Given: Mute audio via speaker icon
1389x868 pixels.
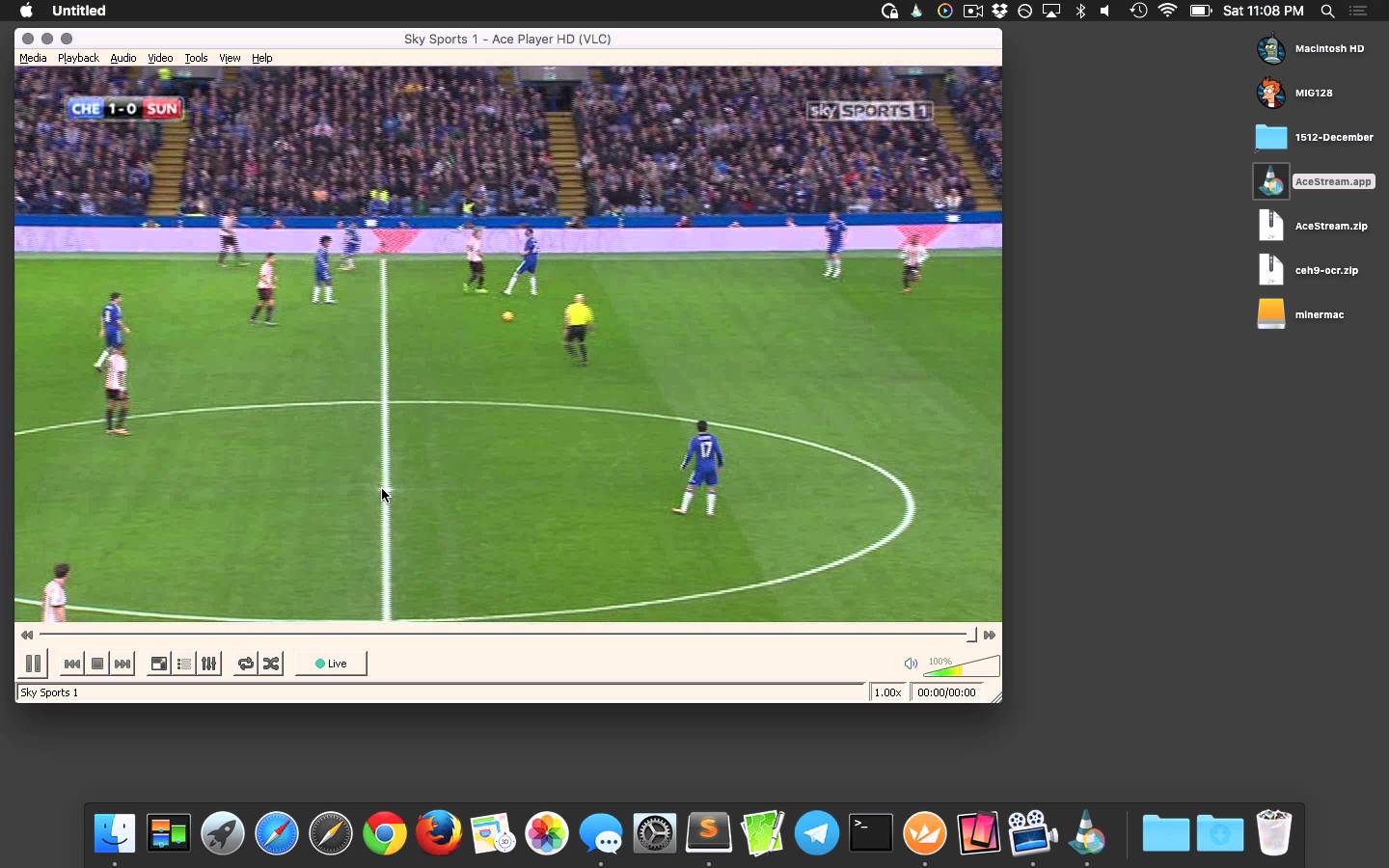Looking at the screenshot, I should (910, 664).
